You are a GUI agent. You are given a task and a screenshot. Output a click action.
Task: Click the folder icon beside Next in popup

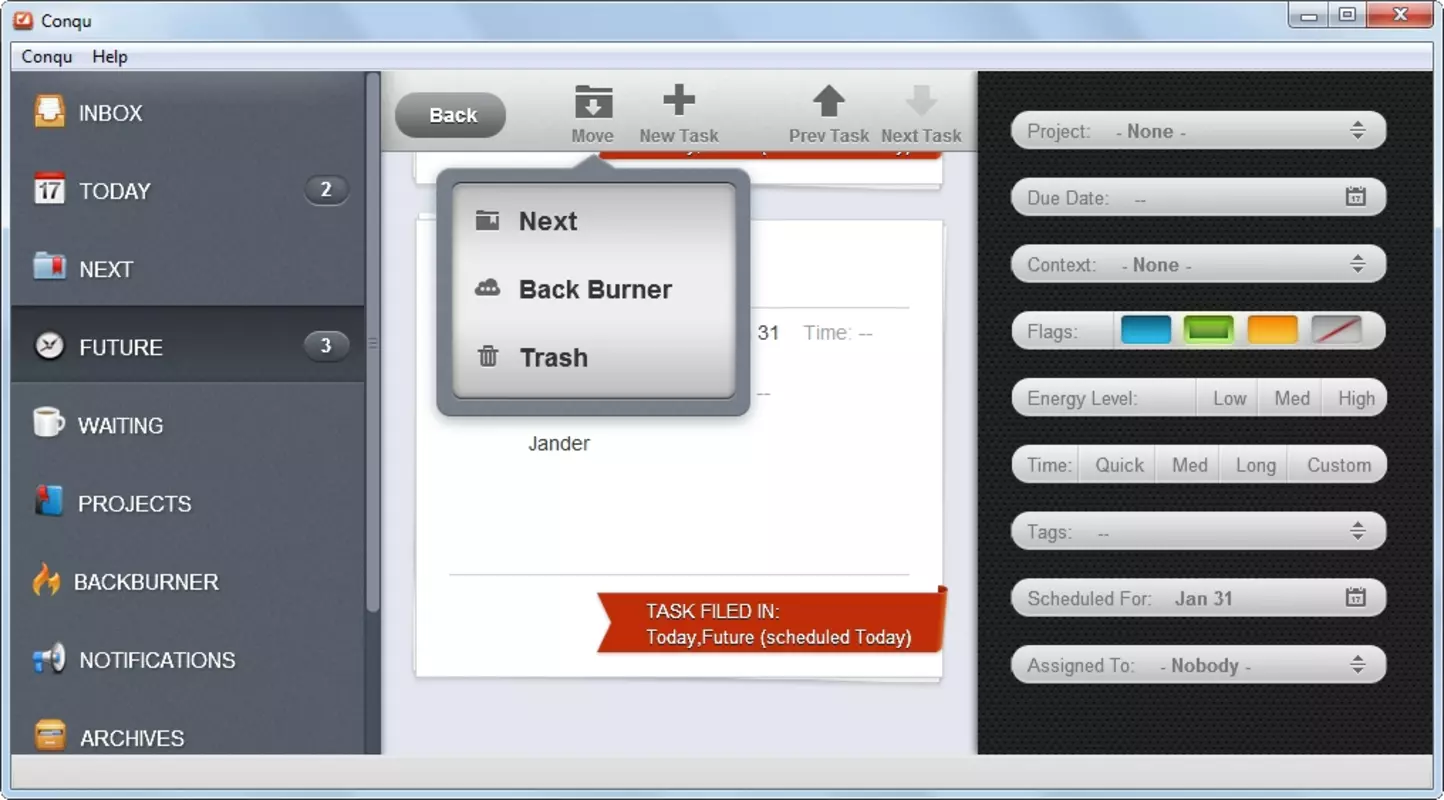click(x=487, y=220)
